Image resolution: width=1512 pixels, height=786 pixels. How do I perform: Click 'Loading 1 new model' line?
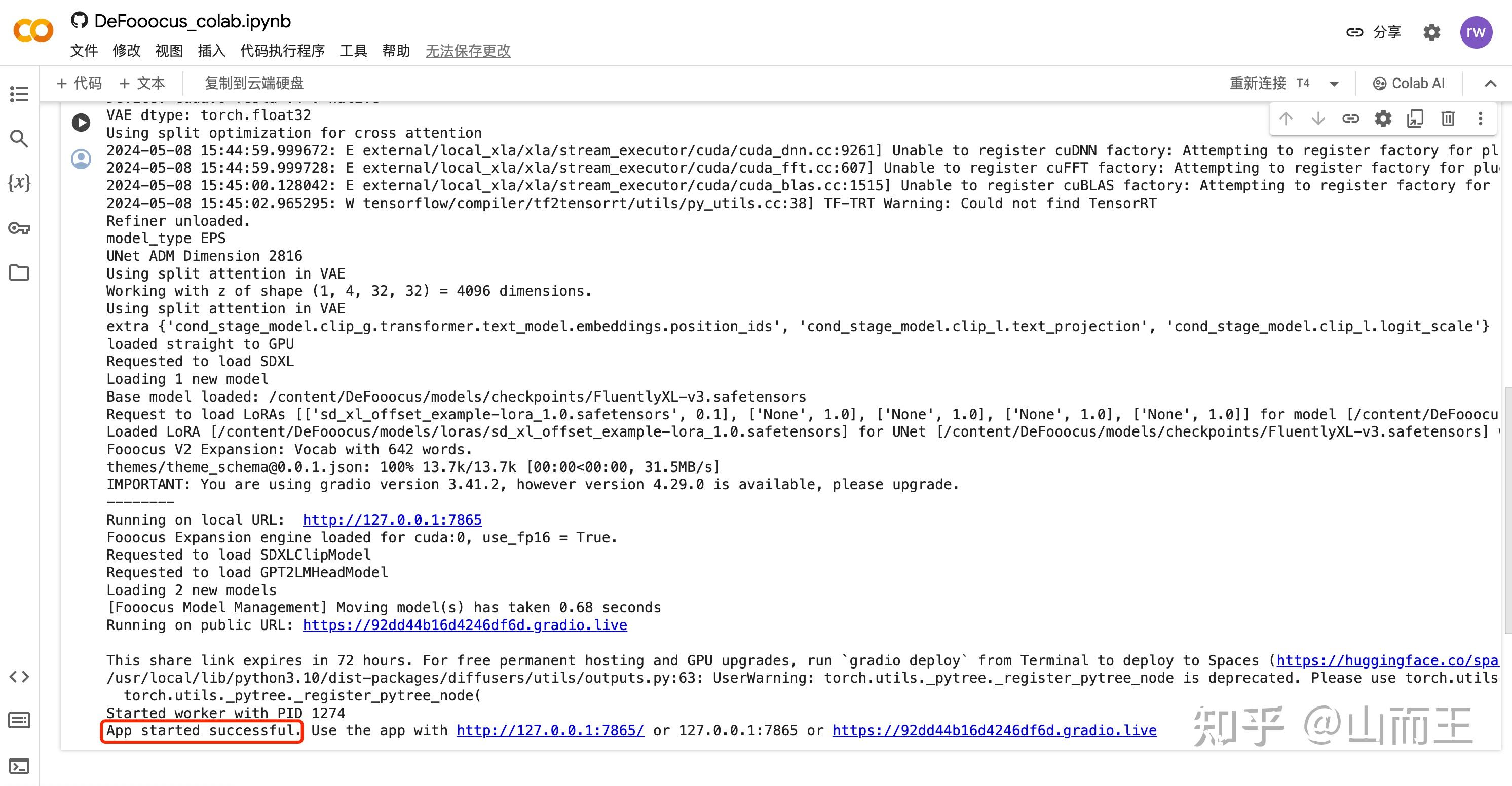pos(187,379)
